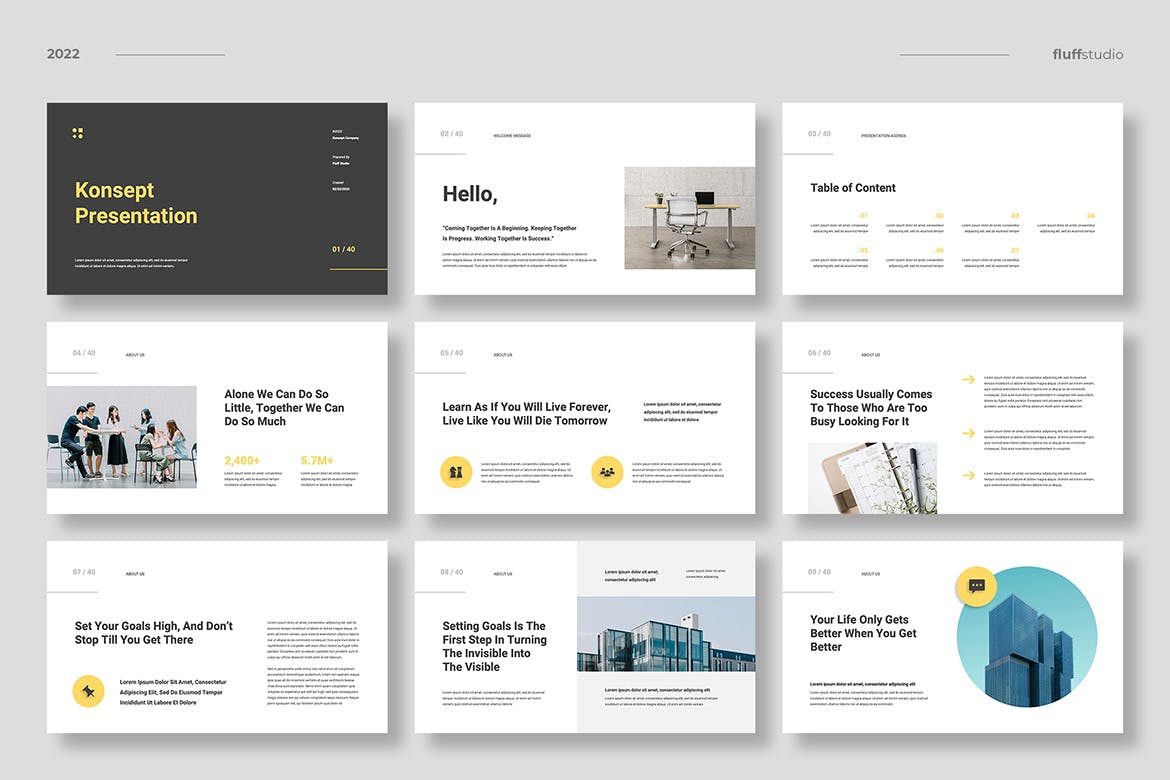Viewport: 1170px width, 780px height.
Task: Click the yellow people group icon
Action: (x=607, y=472)
